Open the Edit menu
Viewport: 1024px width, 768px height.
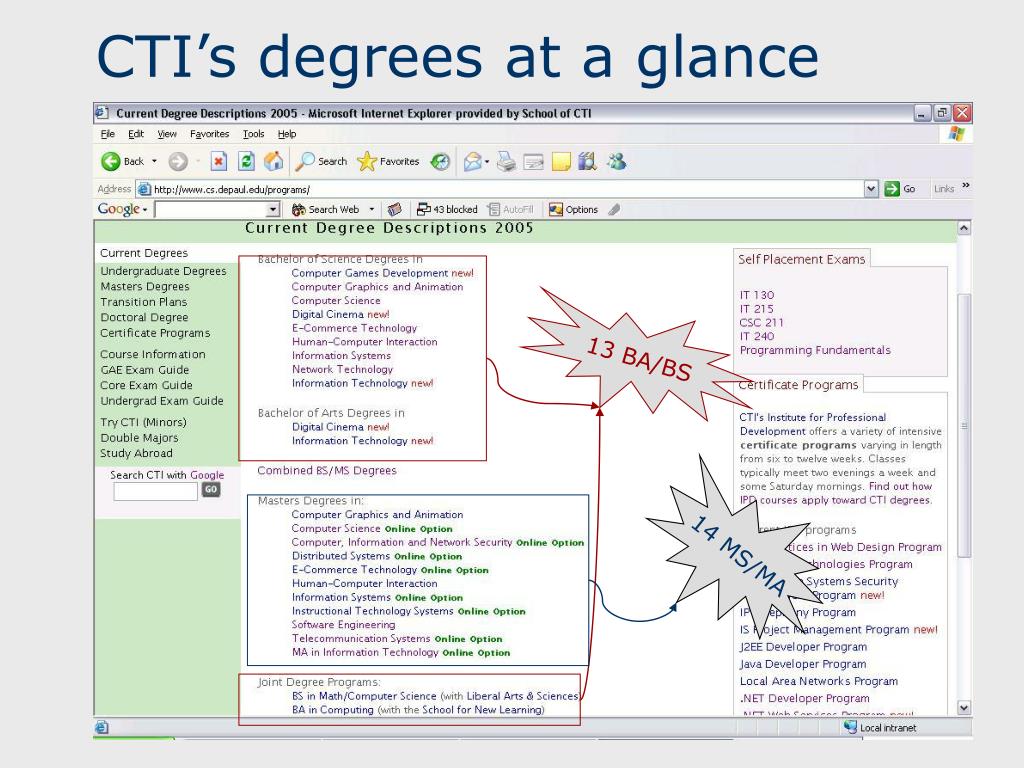[136, 134]
